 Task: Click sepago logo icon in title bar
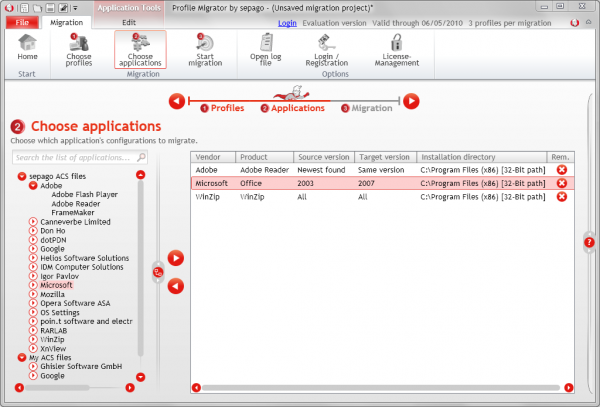coord(9,7)
